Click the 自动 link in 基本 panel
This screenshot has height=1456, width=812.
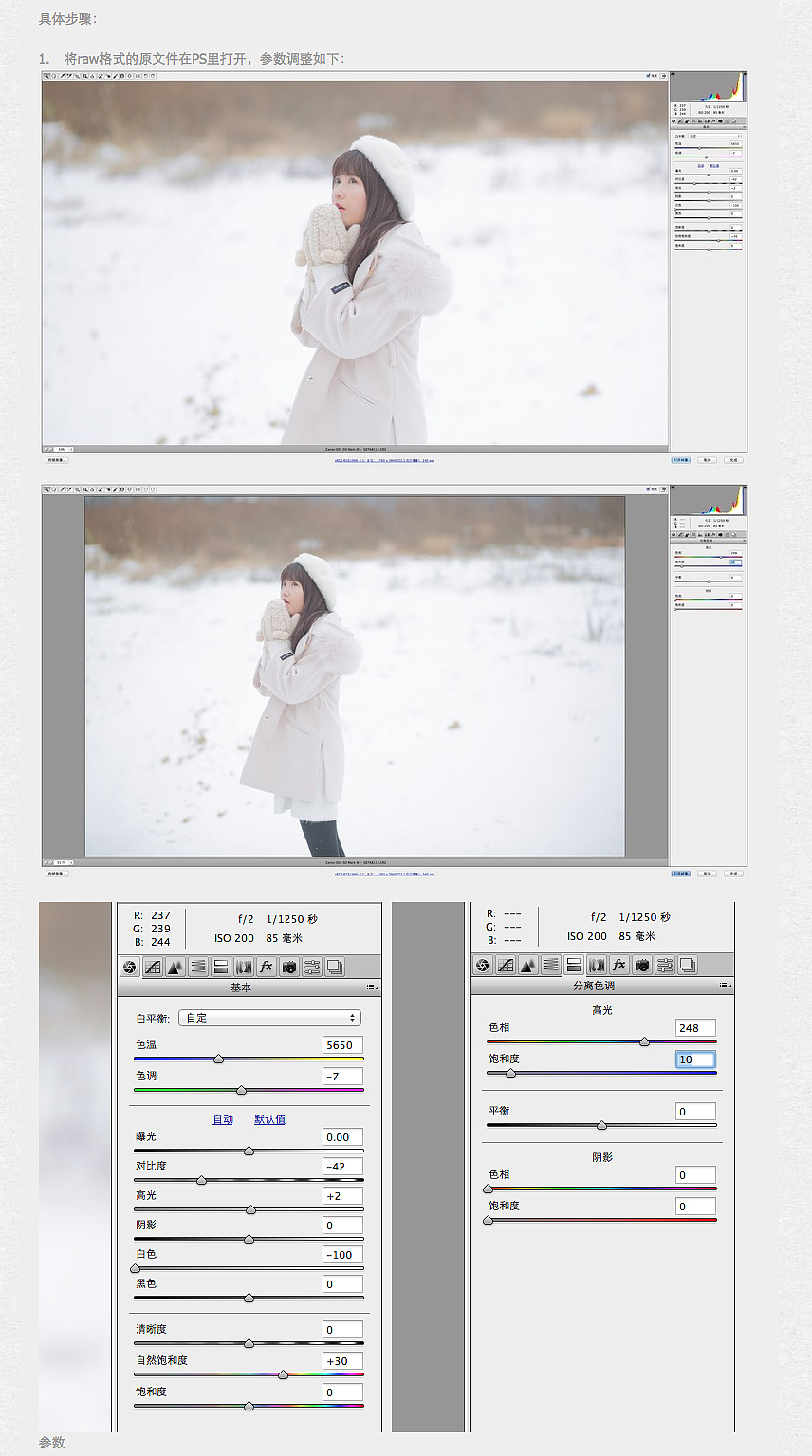(223, 1119)
